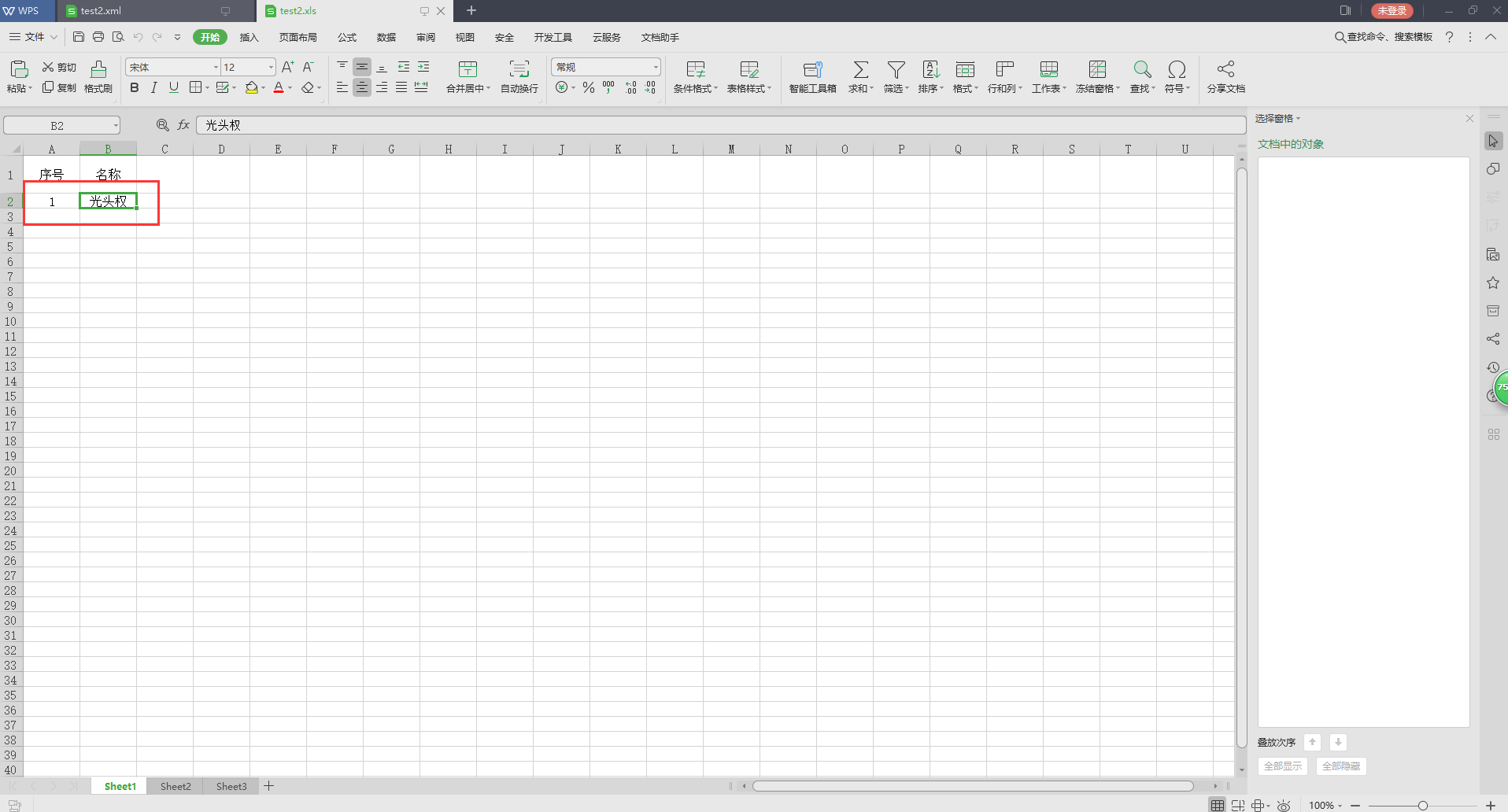Toggle center horizontal alignment

362,87
